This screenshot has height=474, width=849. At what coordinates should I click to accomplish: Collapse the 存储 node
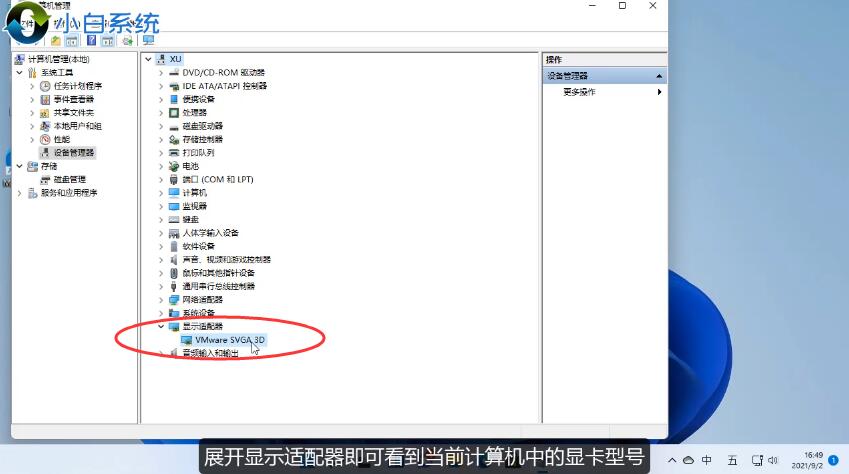(19, 166)
